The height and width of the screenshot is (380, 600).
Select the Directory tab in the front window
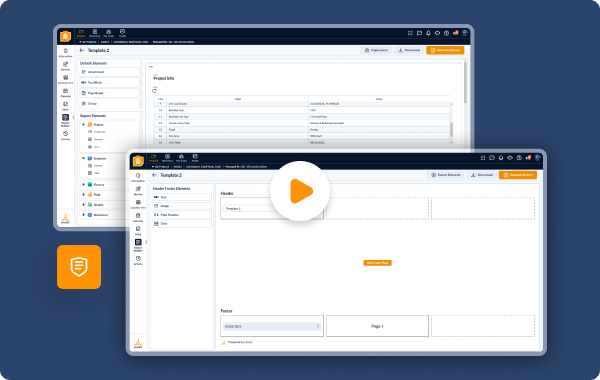click(x=167, y=158)
